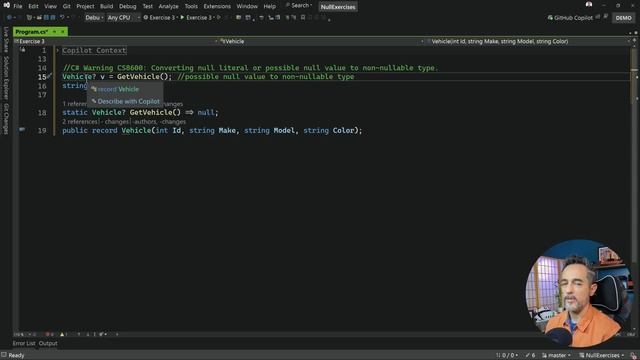This screenshot has width=640, height=360.
Task: Open the Vehicle constructor member dropdown
Action: pyautogui.click(x=529, y=41)
